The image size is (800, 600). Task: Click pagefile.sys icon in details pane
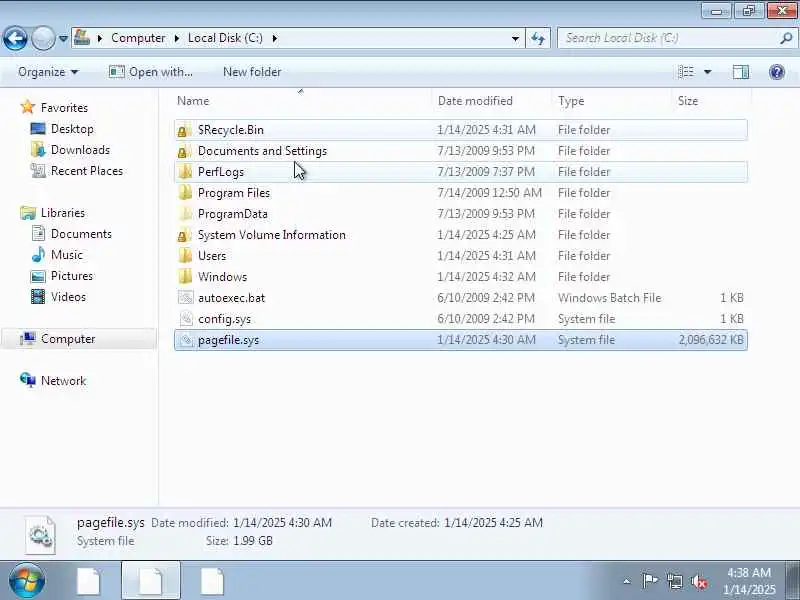click(40, 534)
